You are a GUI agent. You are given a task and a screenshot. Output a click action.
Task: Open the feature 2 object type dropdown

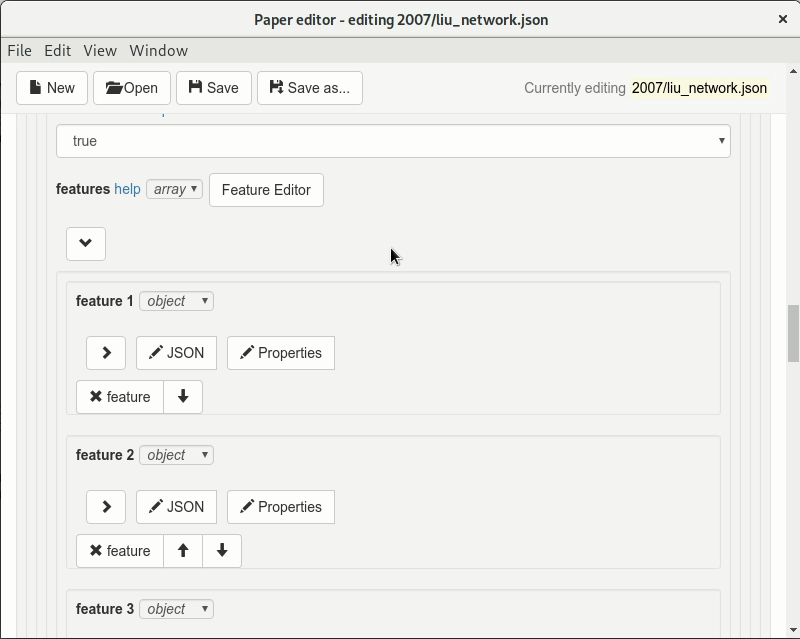pos(177,455)
